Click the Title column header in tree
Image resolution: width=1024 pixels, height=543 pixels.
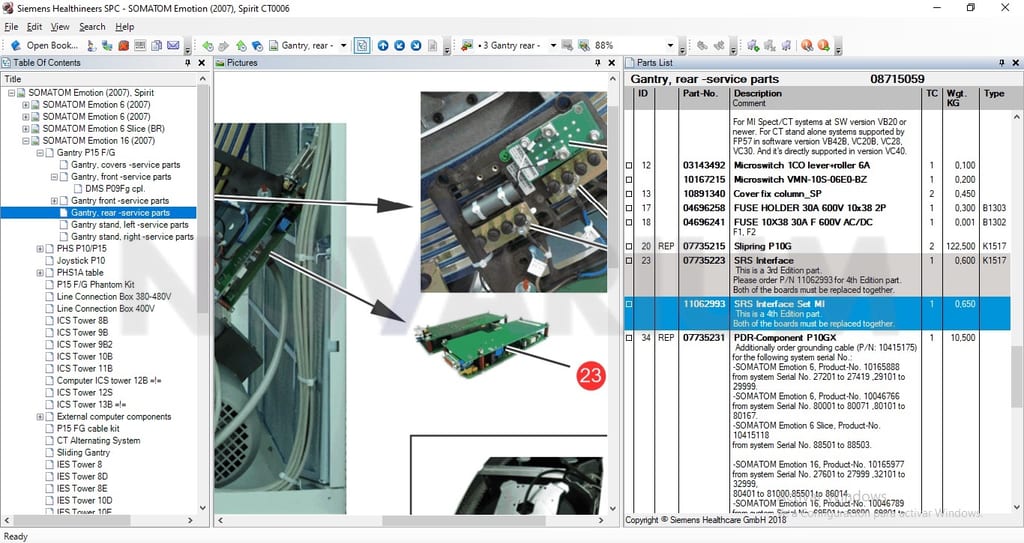pos(98,79)
